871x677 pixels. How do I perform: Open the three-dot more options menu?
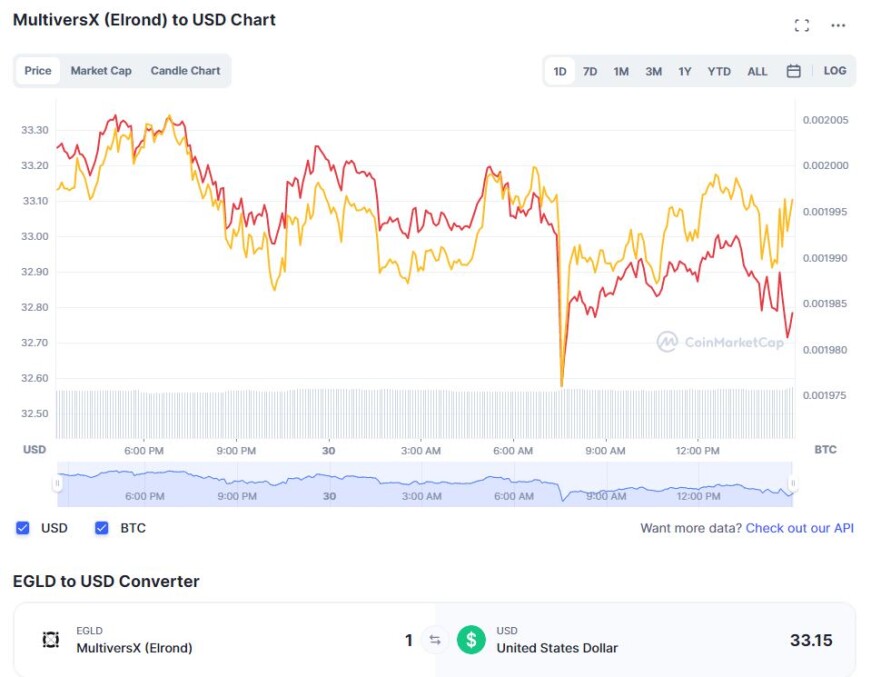click(x=838, y=25)
